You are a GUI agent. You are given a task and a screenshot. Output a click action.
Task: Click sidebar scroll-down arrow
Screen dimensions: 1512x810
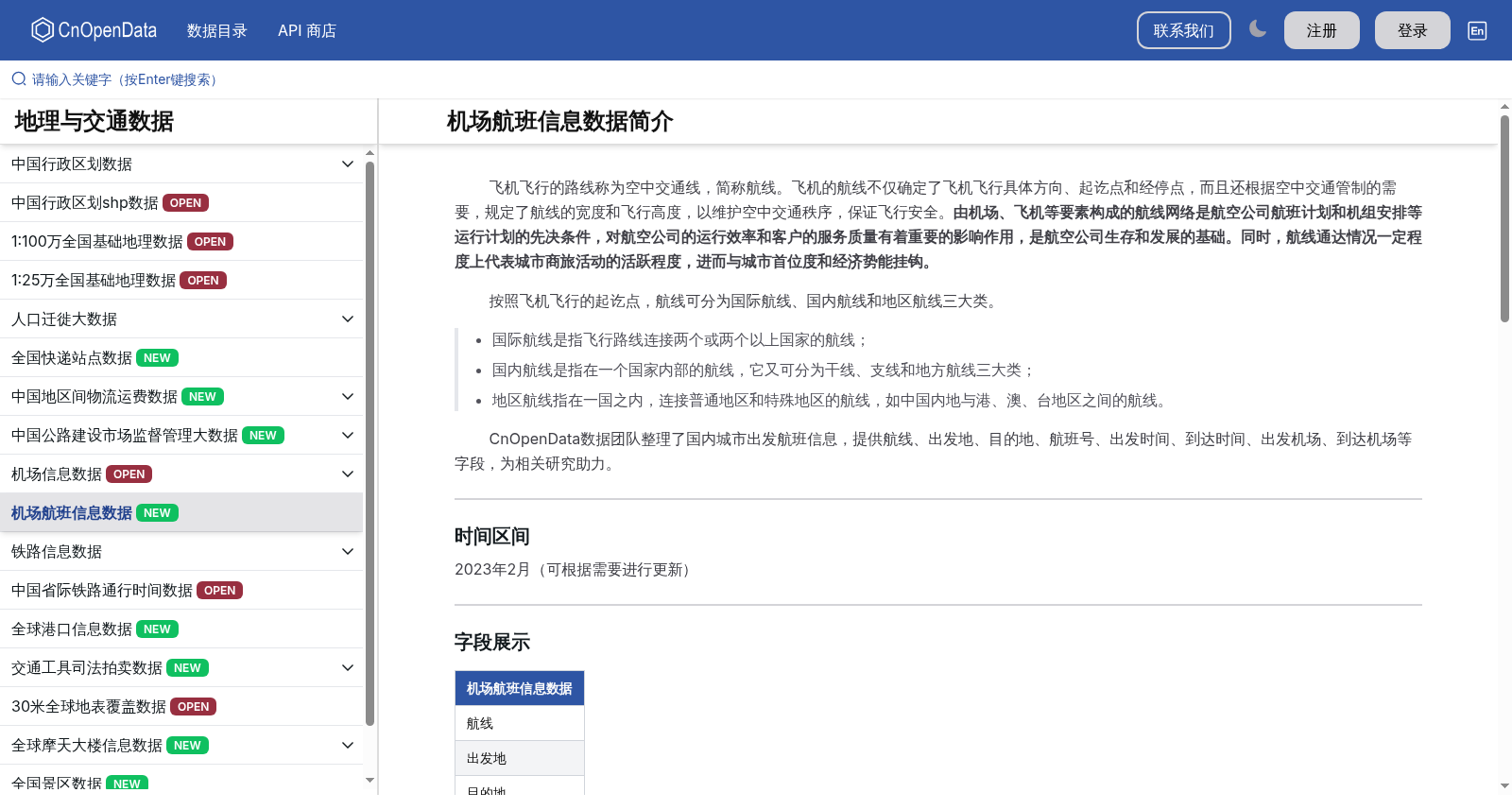click(370, 780)
